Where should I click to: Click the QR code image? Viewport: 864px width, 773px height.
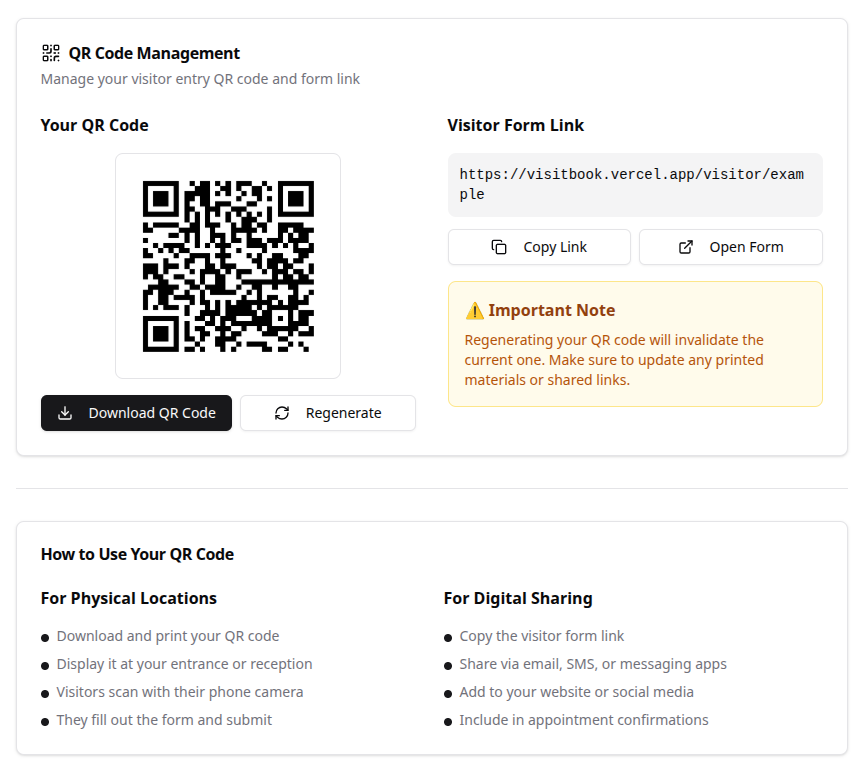(228, 266)
